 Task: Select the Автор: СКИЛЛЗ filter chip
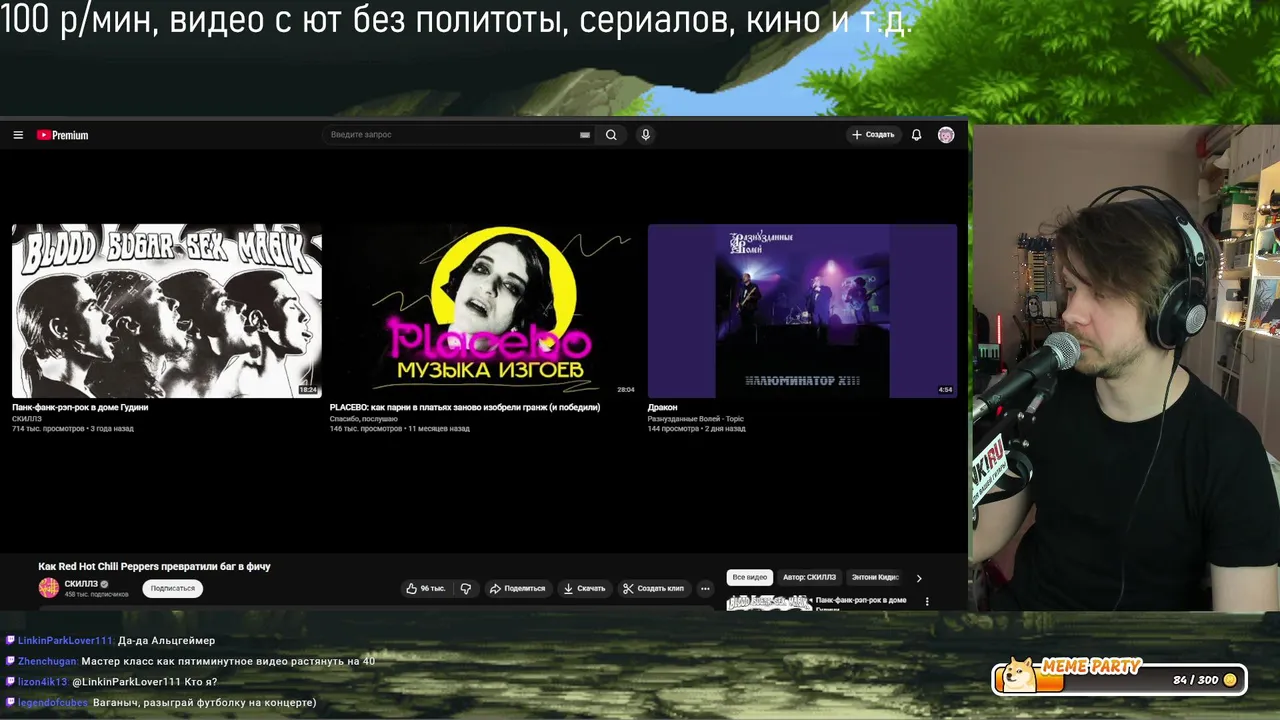809,577
